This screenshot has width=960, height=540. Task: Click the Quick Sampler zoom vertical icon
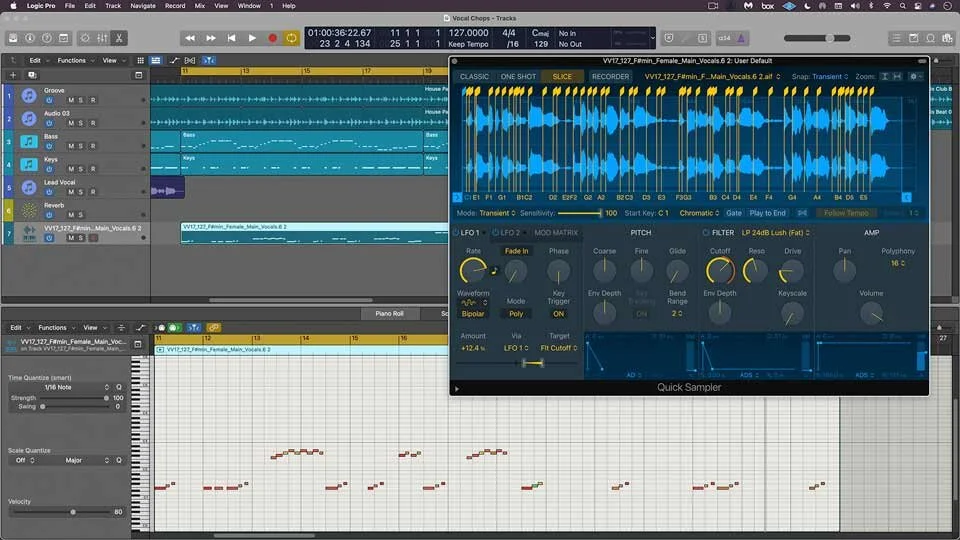coord(884,77)
